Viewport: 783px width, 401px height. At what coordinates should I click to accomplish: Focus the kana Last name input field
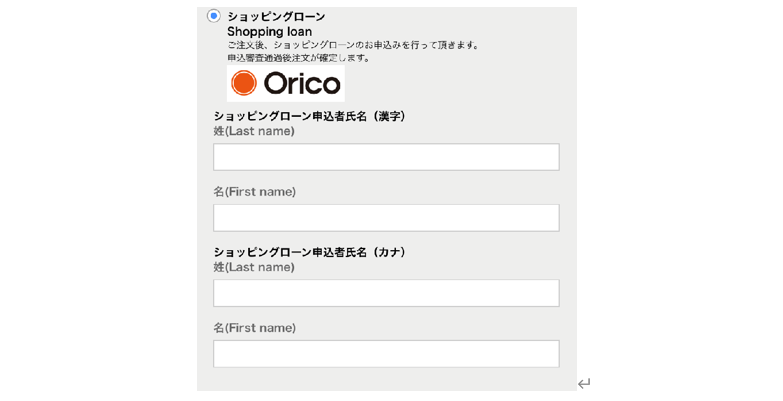click(386, 293)
